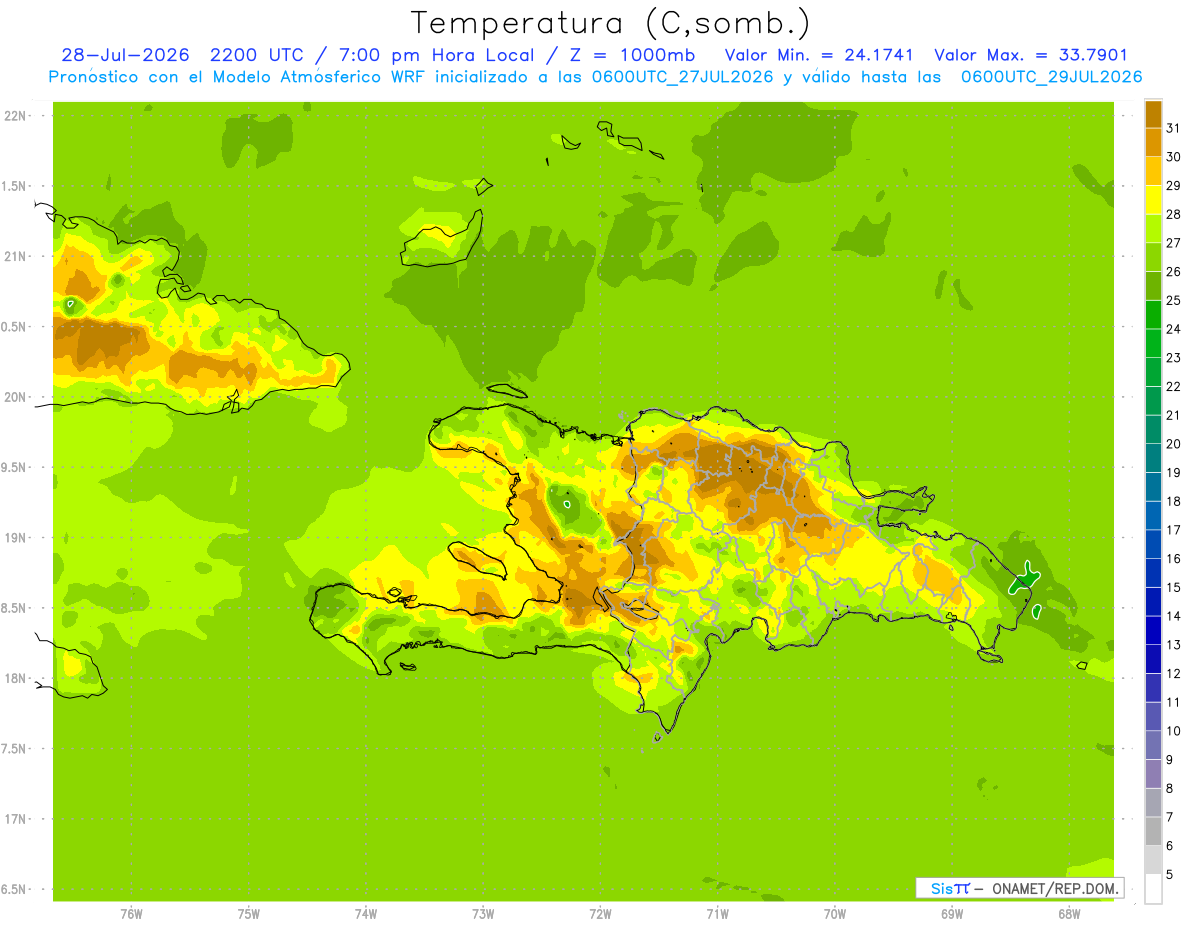The image size is (1200, 927).
Task: Click the 'SisTT - ONAMET/REP.DOM.' credit label
Action: 1019,888
